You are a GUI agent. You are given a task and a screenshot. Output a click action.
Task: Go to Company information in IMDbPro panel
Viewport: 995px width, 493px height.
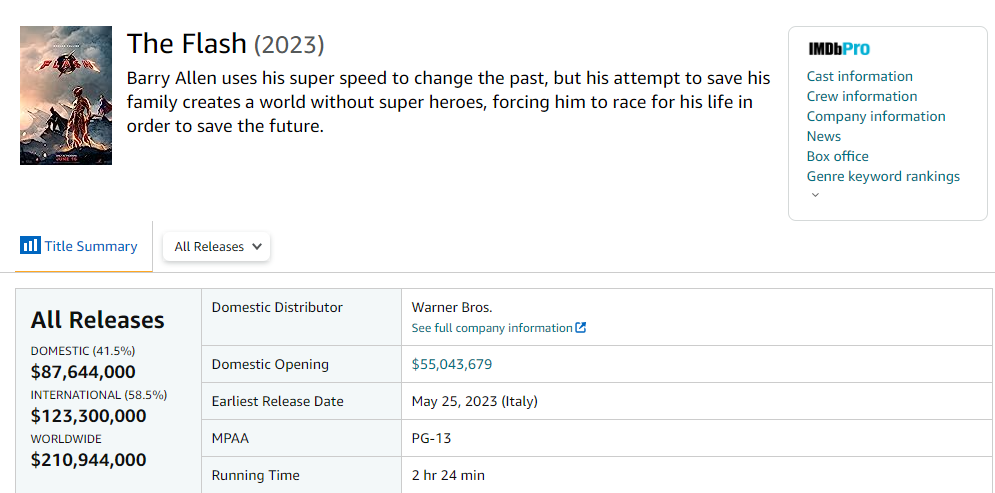click(x=876, y=116)
